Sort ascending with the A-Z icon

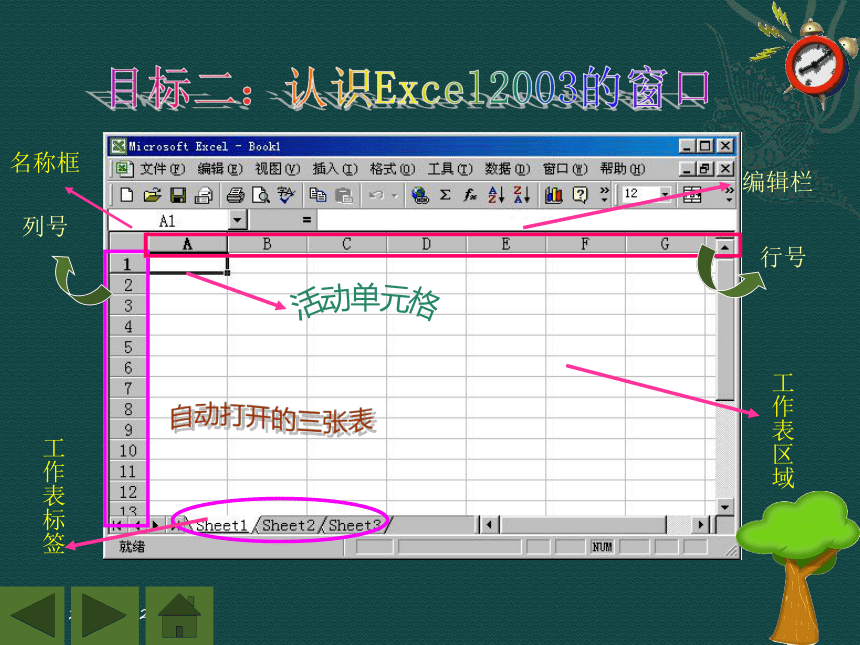[x=496, y=195]
